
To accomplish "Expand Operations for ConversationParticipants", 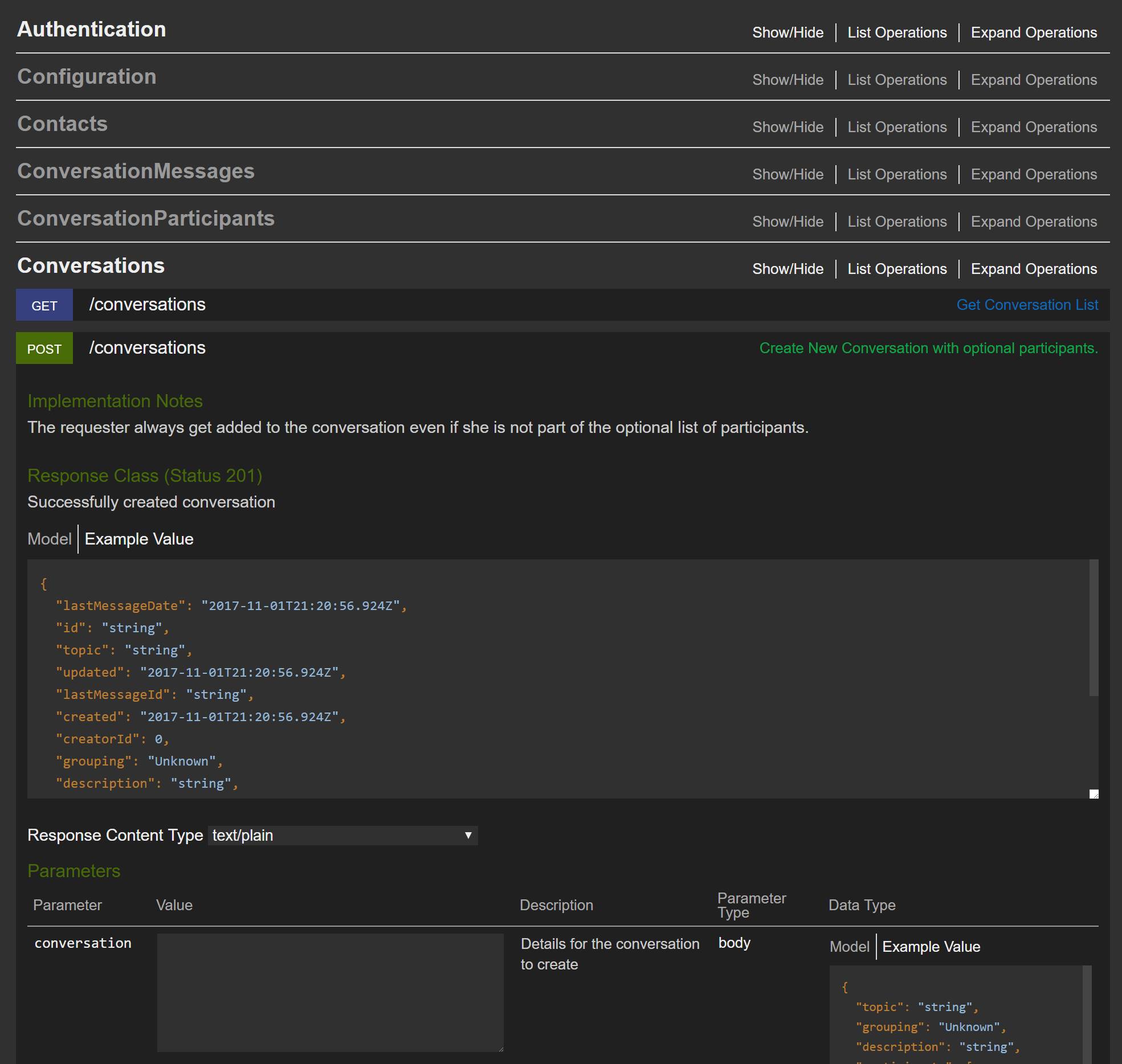I will point(1034,222).
